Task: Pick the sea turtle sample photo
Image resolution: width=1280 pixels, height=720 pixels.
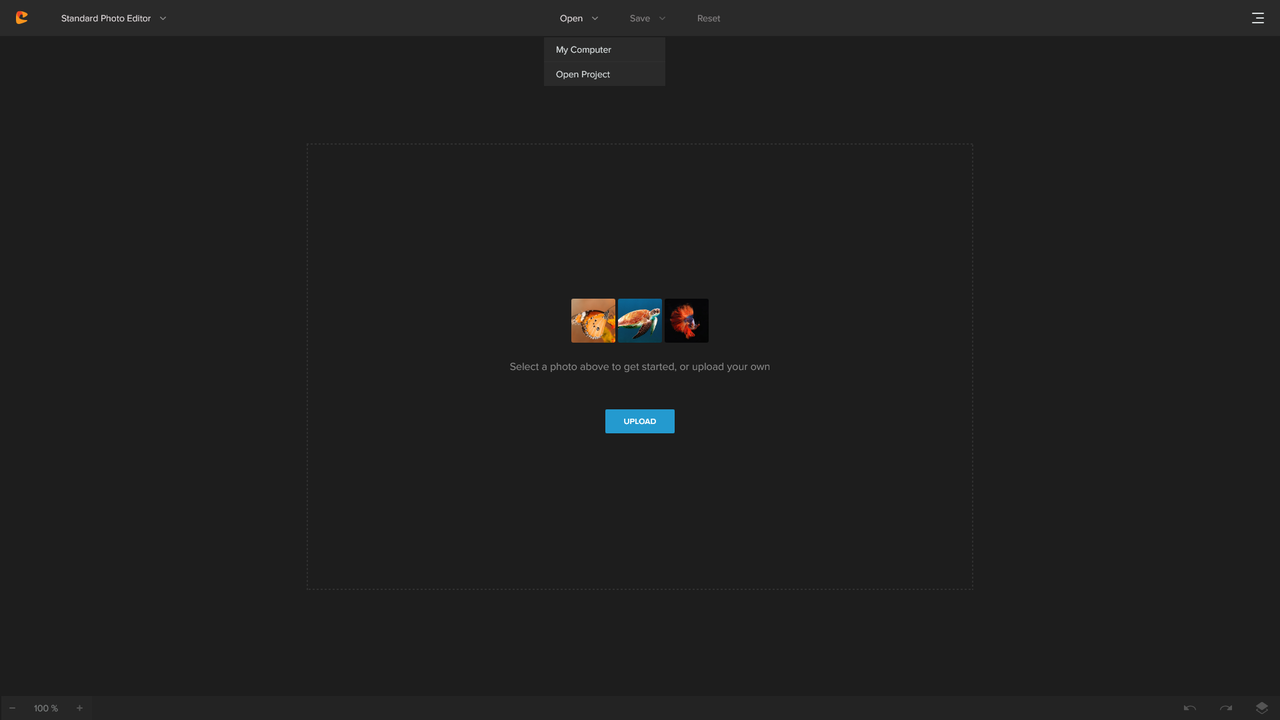Action: click(640, 321)
